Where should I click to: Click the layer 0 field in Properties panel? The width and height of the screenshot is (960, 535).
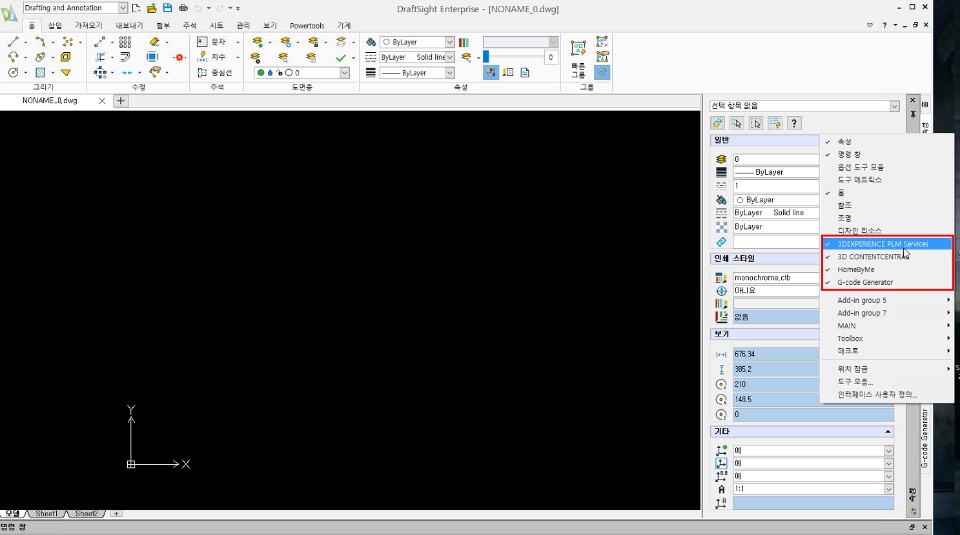tap(776, 159)
